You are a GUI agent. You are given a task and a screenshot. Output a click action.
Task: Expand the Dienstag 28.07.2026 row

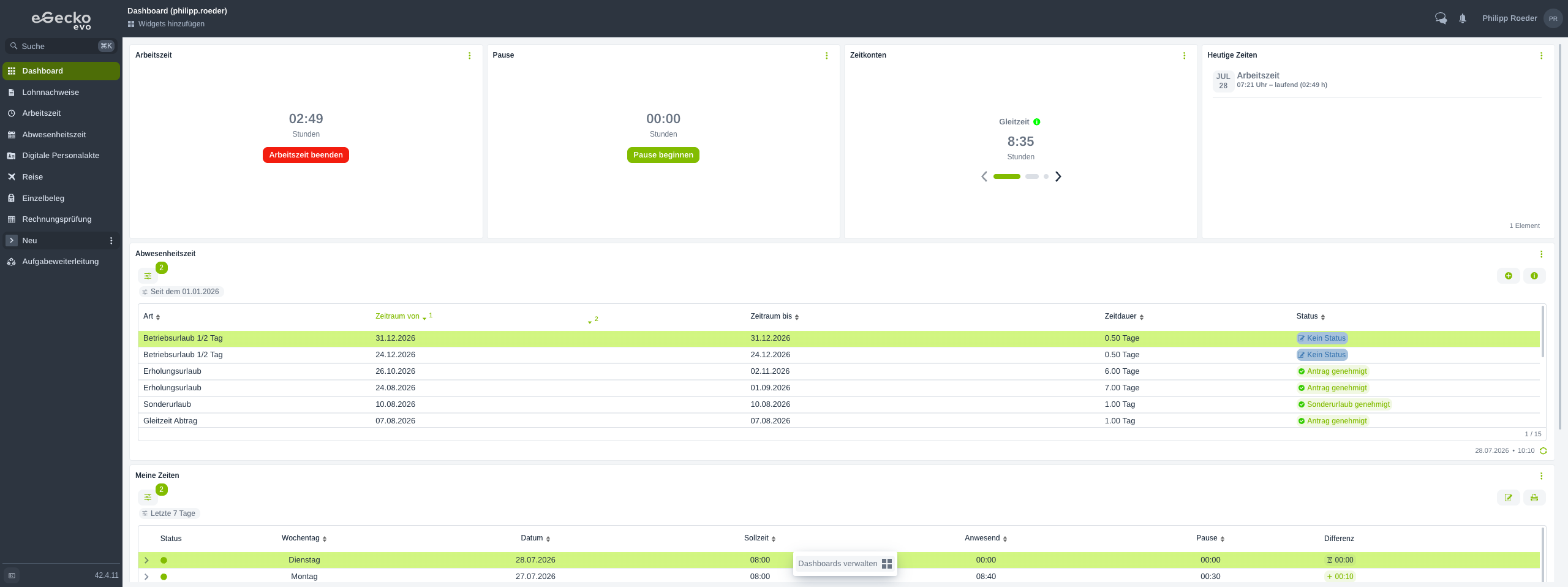(146, 560)
